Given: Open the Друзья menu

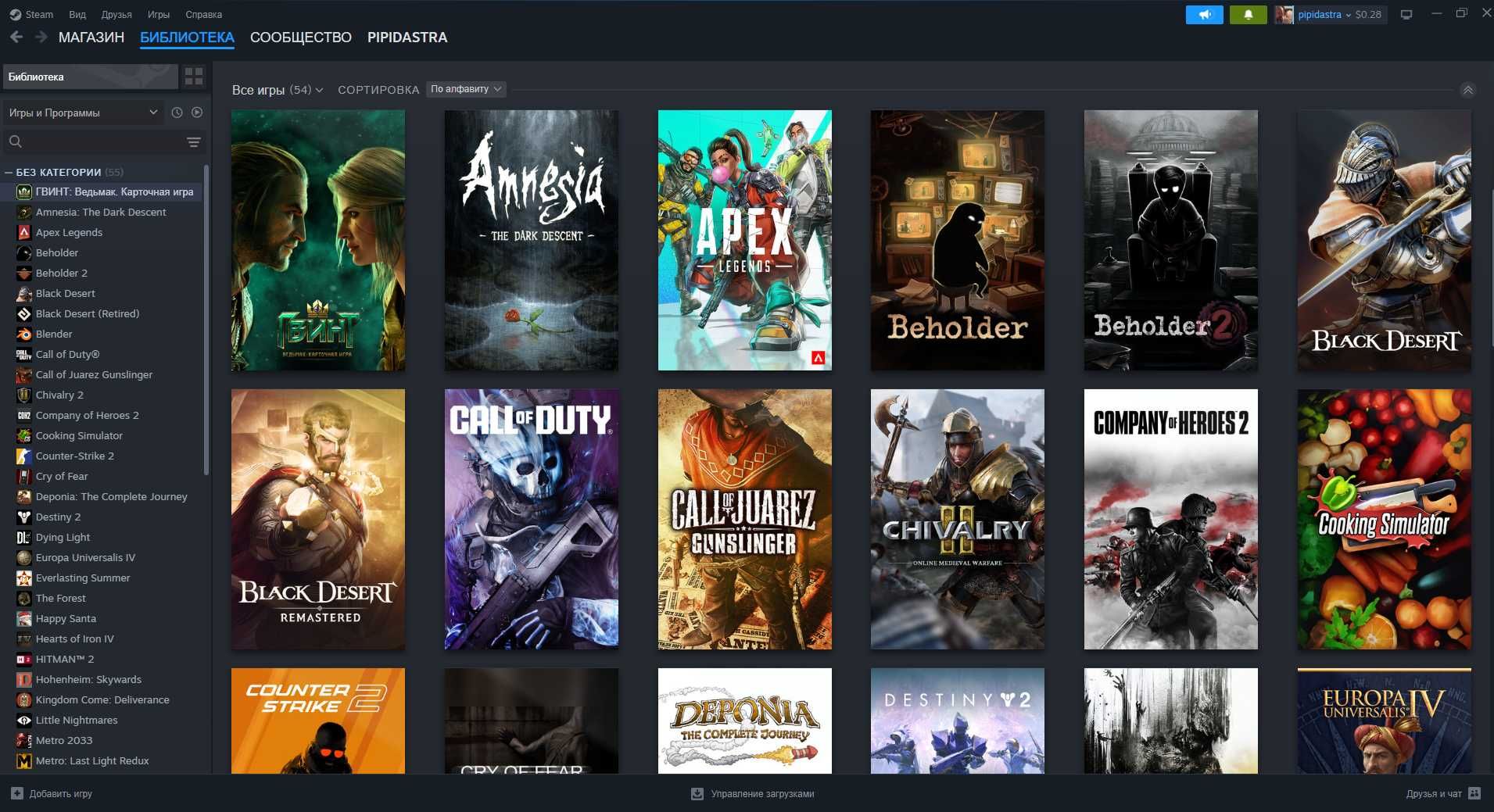Looking at the screenshot, I should click(x=116, y=14).
